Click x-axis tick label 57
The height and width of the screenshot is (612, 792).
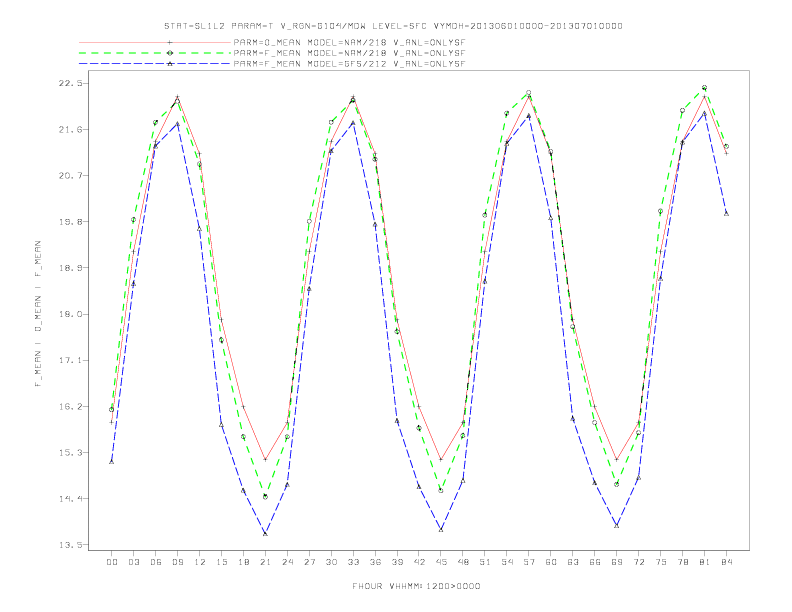[x=529, y=562]
